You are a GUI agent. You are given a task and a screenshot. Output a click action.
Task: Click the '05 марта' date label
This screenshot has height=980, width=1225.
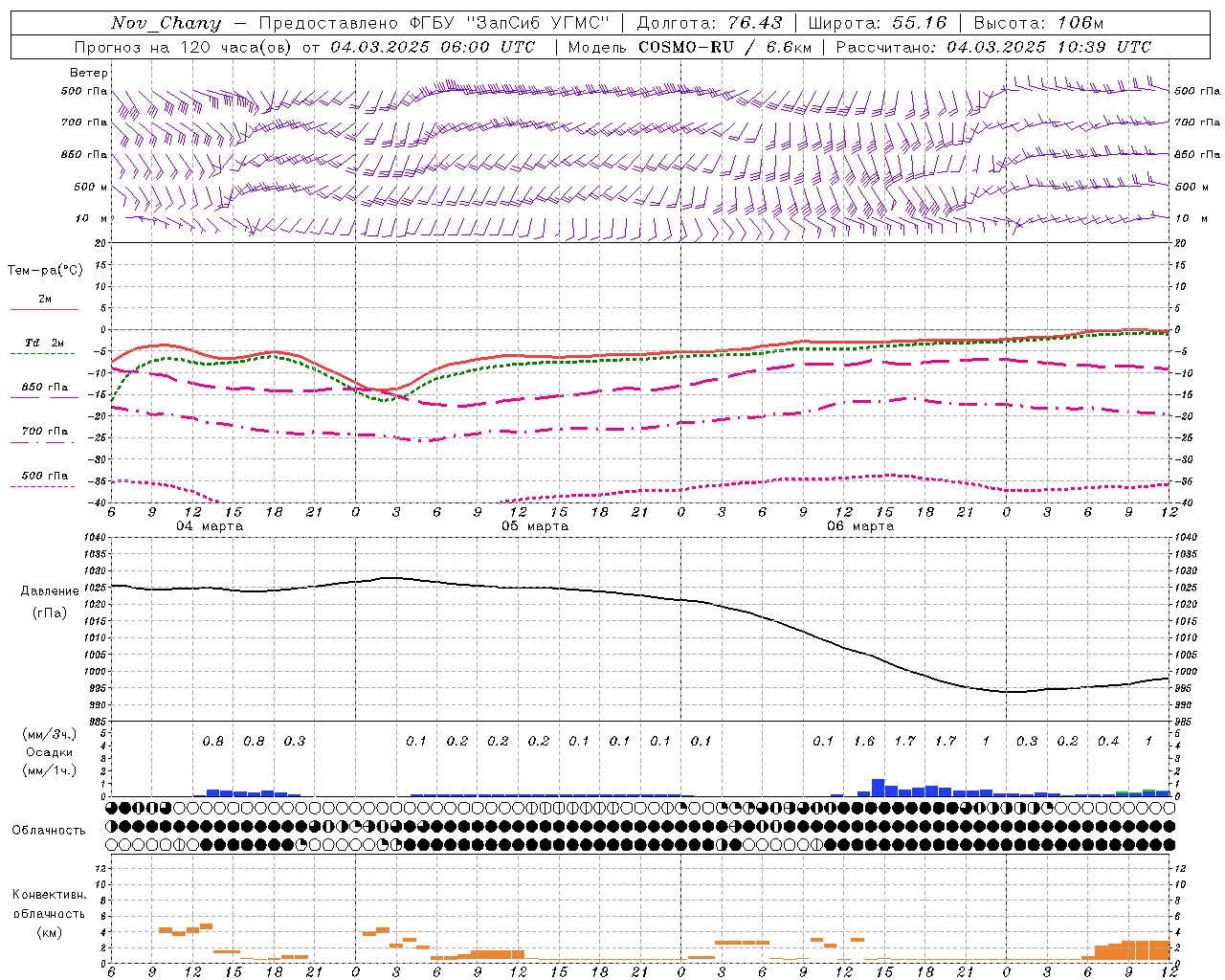(x=535, y=526)
